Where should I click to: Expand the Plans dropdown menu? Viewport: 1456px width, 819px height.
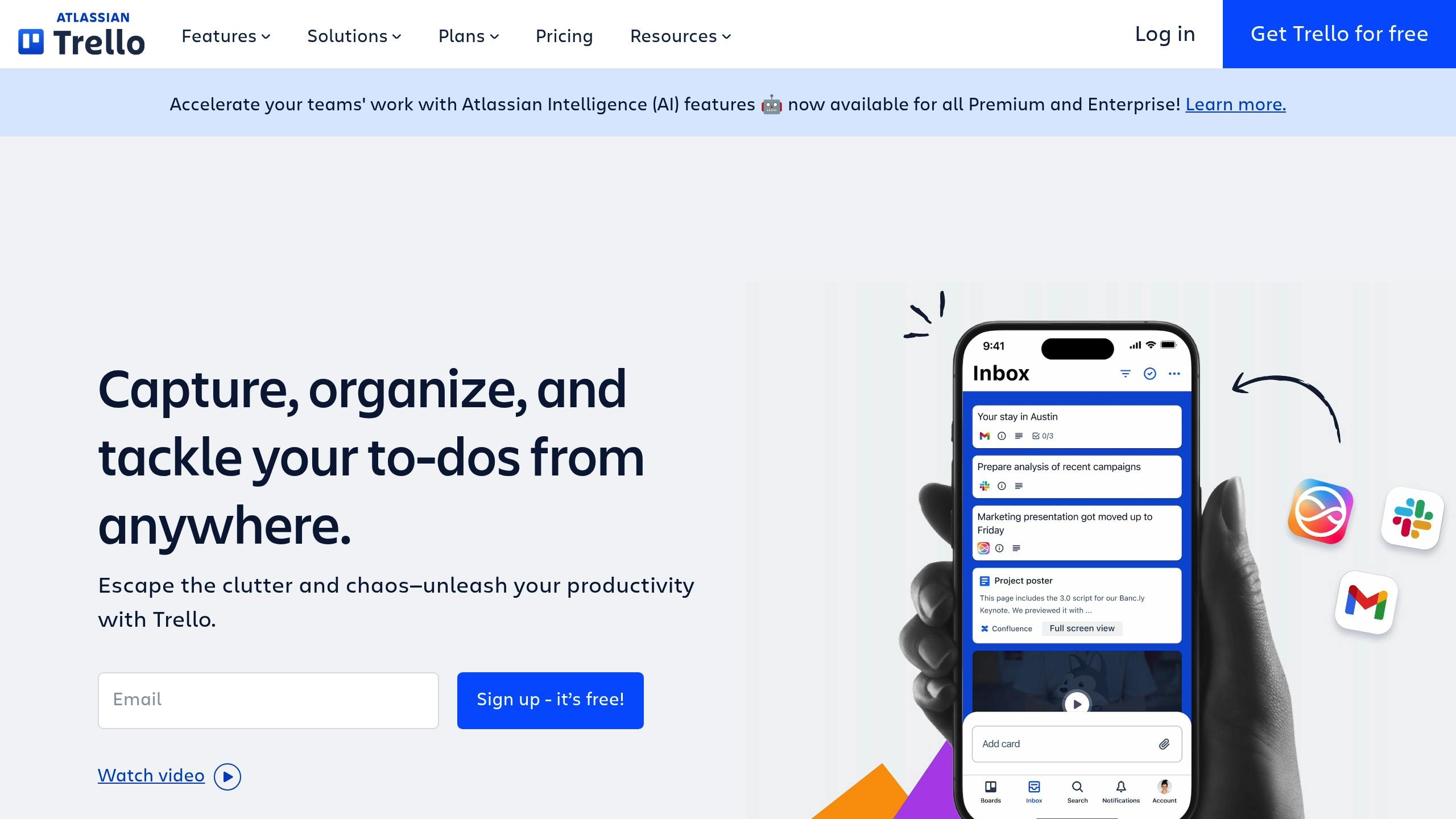coord(468,35)
